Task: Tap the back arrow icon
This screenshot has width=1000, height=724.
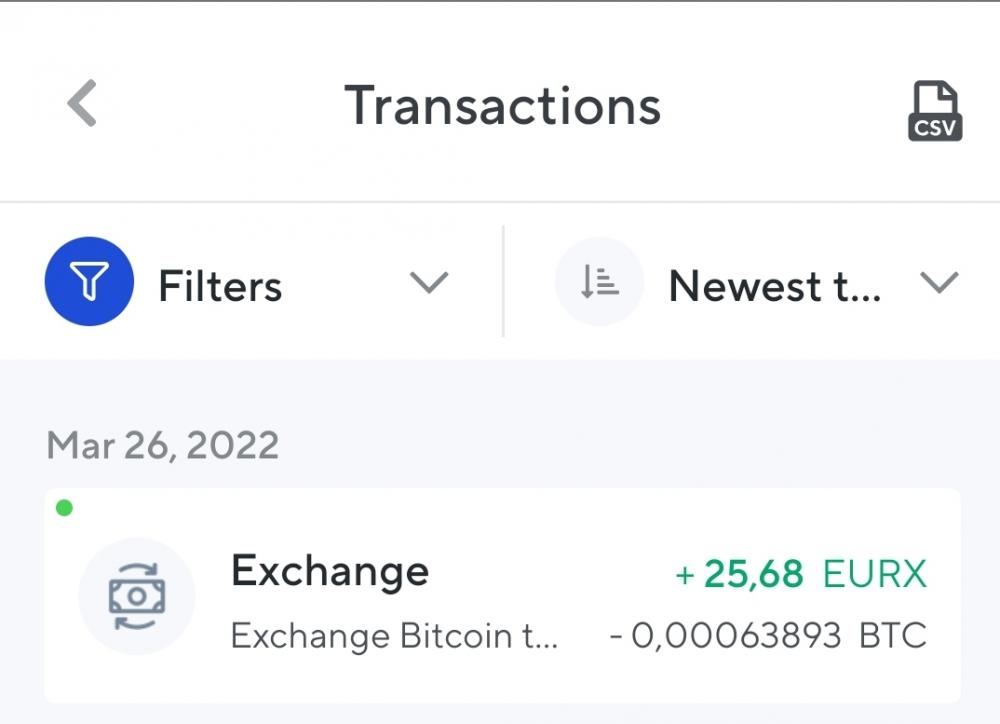Action: [82, 101]
